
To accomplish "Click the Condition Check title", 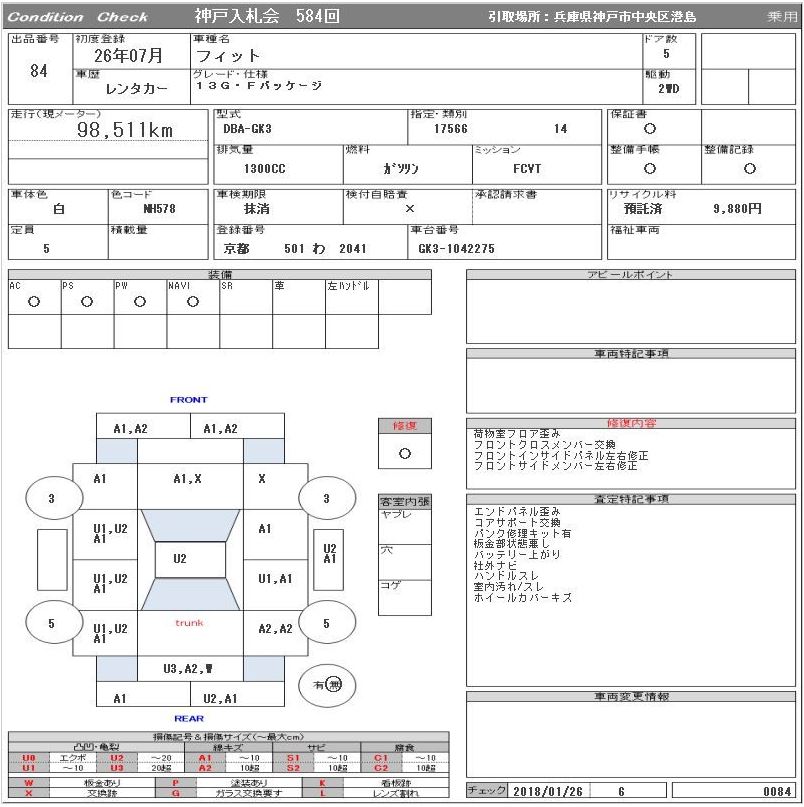I will coord(78,17).
